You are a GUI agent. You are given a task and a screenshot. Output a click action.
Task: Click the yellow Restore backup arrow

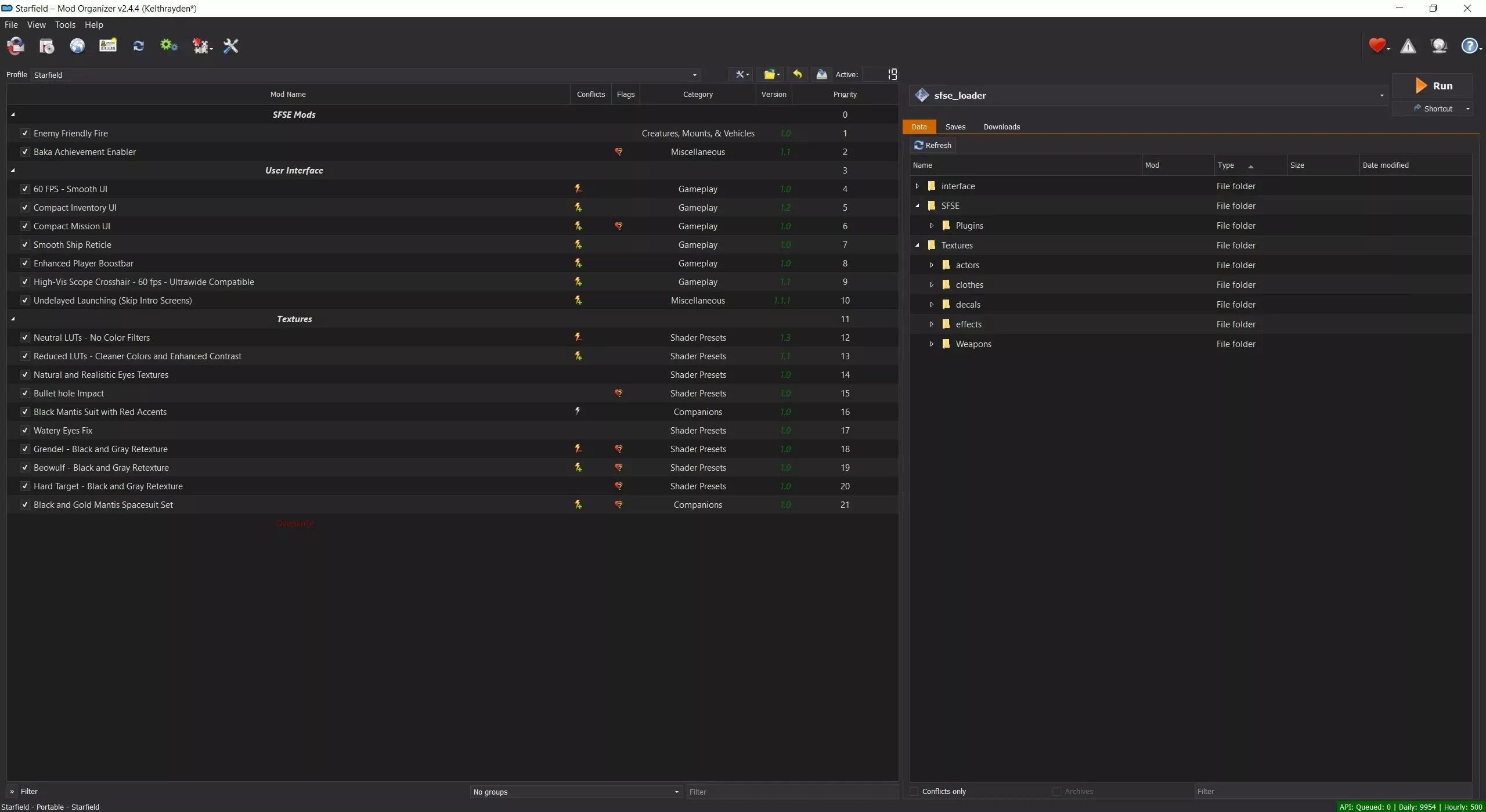point(798,74)
